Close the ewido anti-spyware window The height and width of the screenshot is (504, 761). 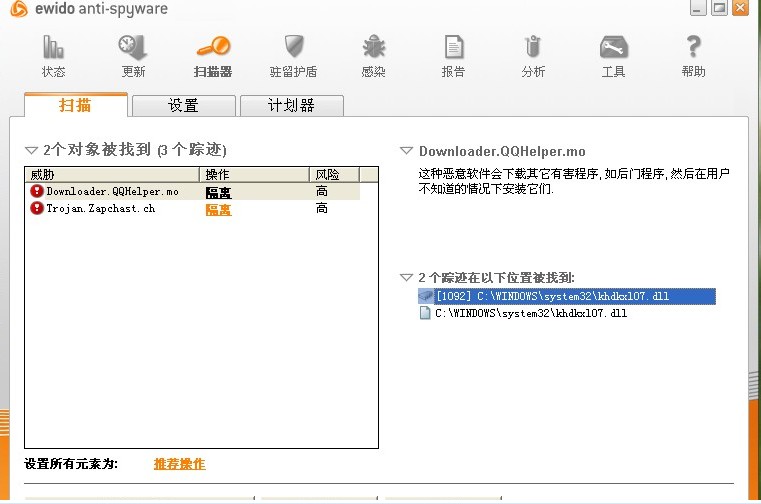coord(740,8)
